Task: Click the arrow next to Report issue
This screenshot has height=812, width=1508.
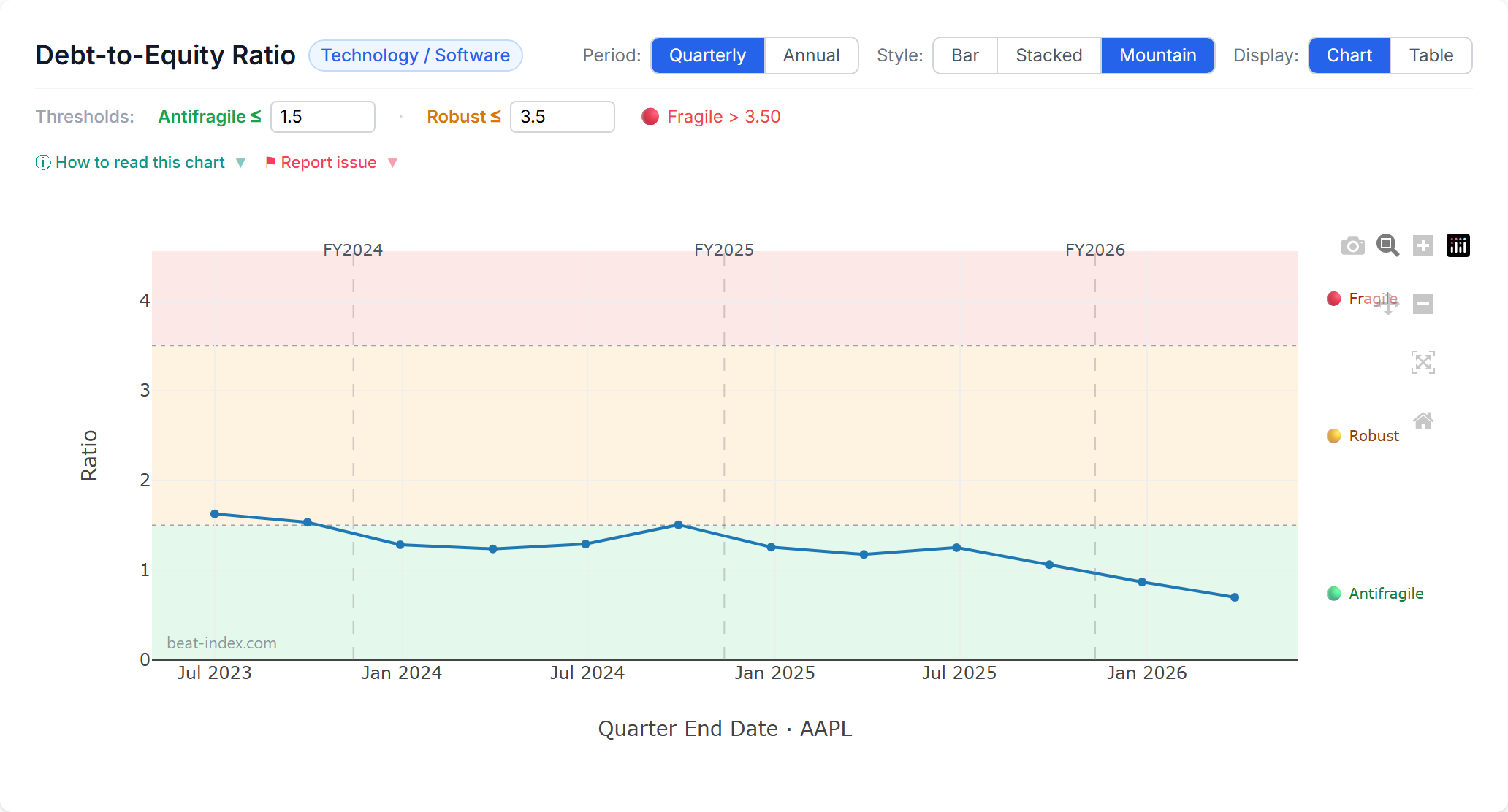Action: pos(392,163)
